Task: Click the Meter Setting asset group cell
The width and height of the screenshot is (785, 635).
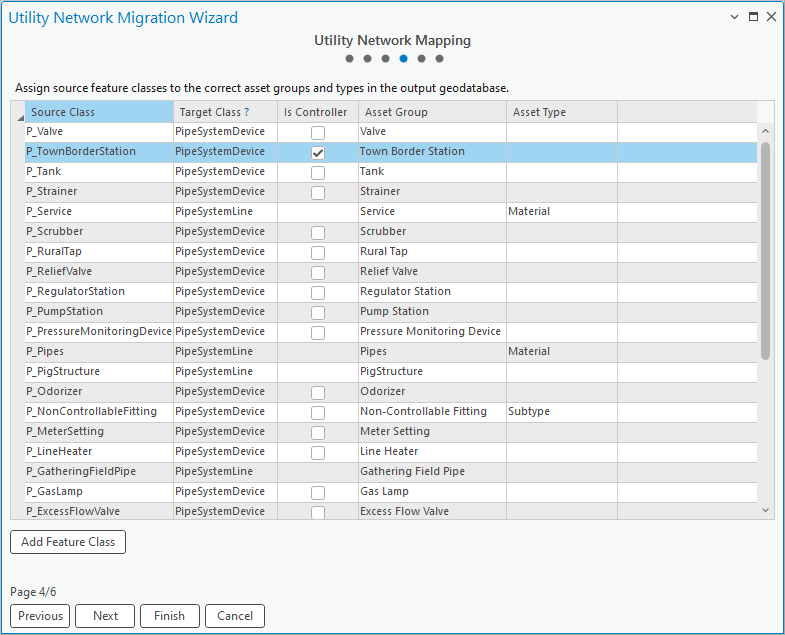Action: 433,432
